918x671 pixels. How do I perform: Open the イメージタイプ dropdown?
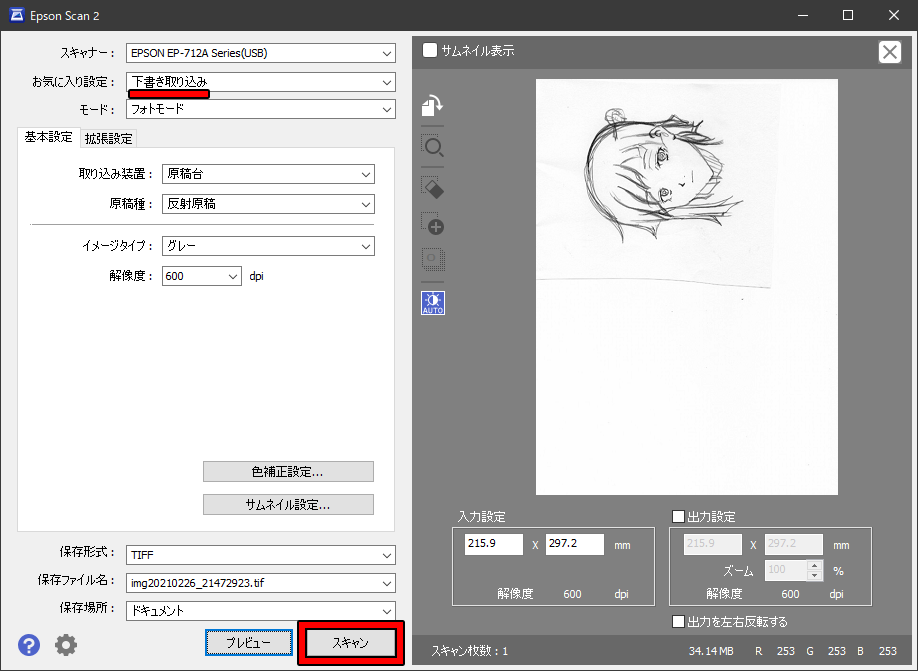coord(268,246)
